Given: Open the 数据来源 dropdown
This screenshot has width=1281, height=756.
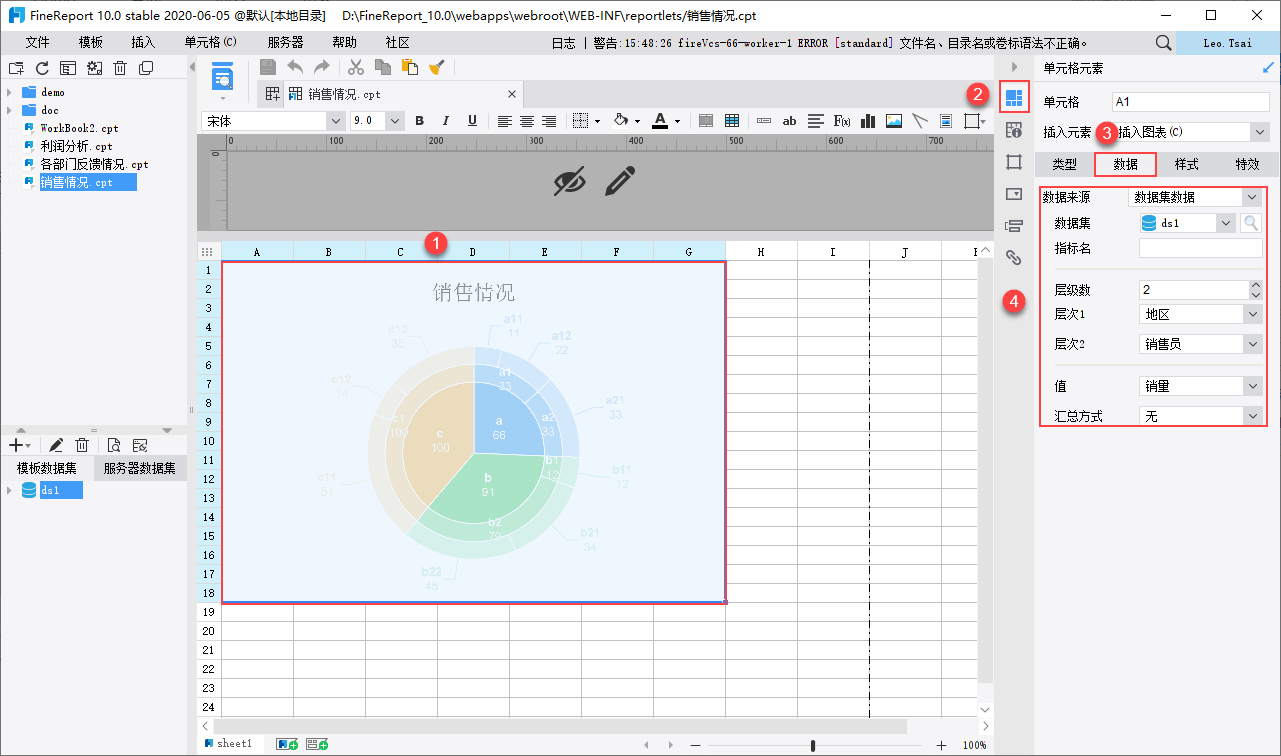Looking at the screenshot, I should tap(1195, 198).
